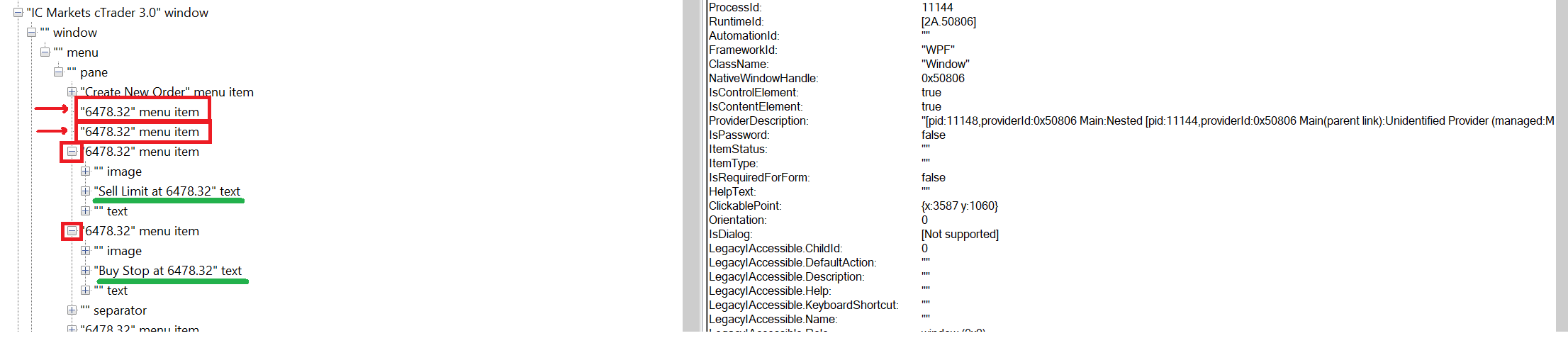The image size is (1568, 343).
Task: Expand the image node above Sell Limit
Action: click(85, 171)
